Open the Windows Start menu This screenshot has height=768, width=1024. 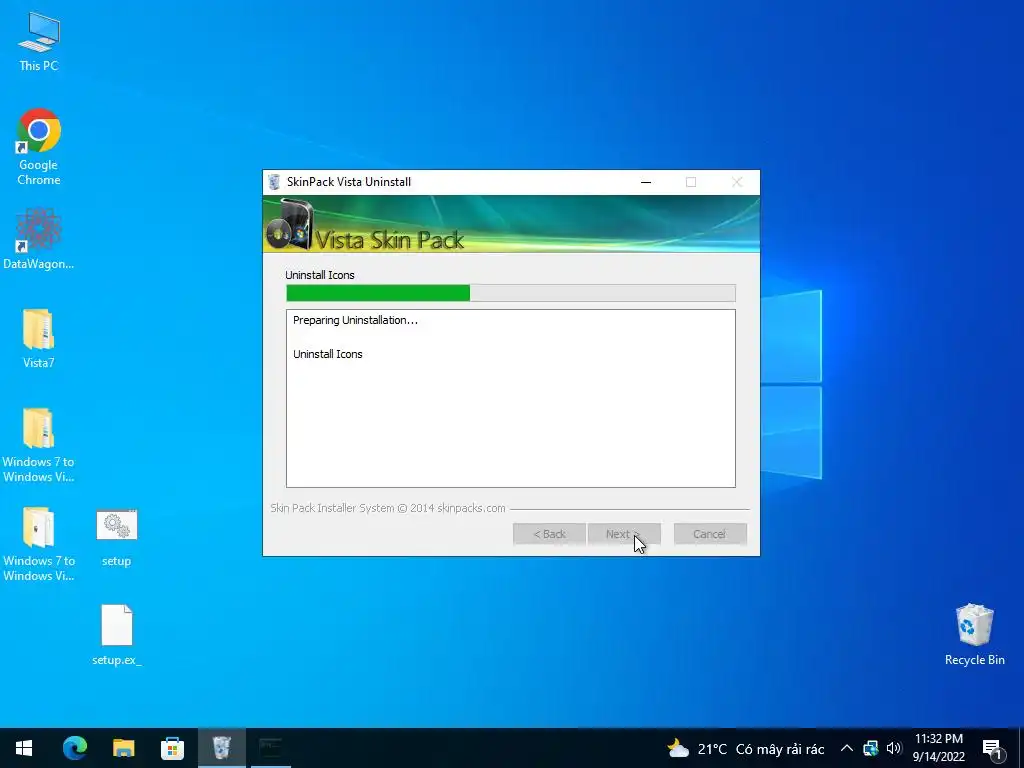click(x=24, y=748)
